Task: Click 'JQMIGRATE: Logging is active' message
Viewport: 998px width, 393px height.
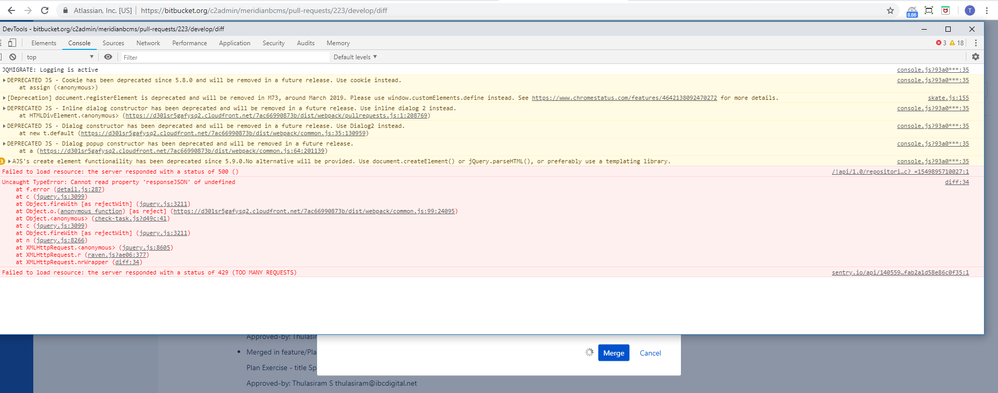Action: (50, 69)
